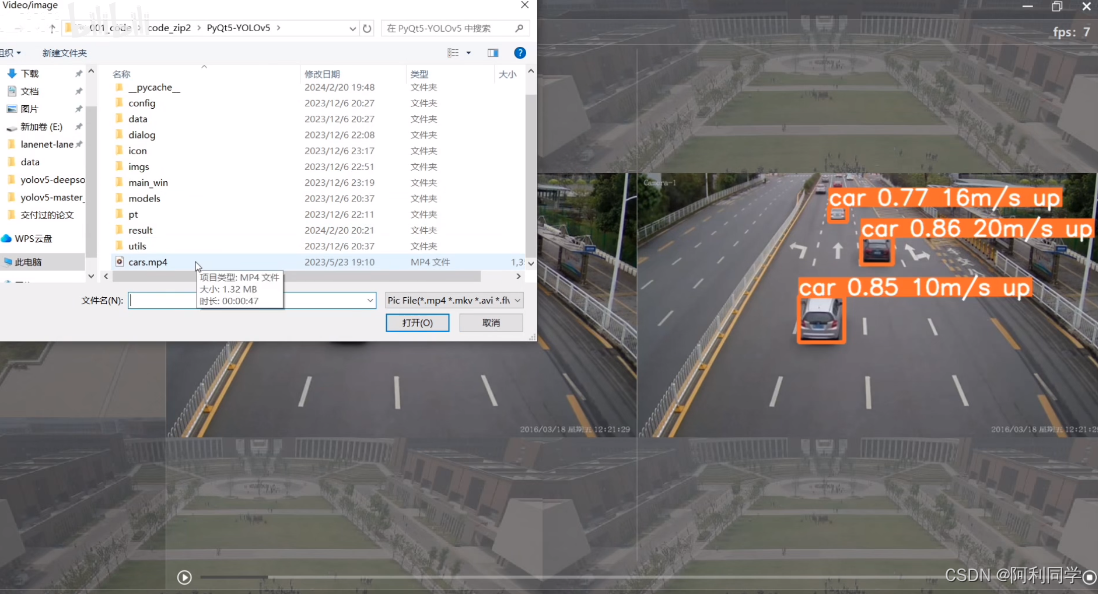Expand the file name history dropdown

coord(370,300)
